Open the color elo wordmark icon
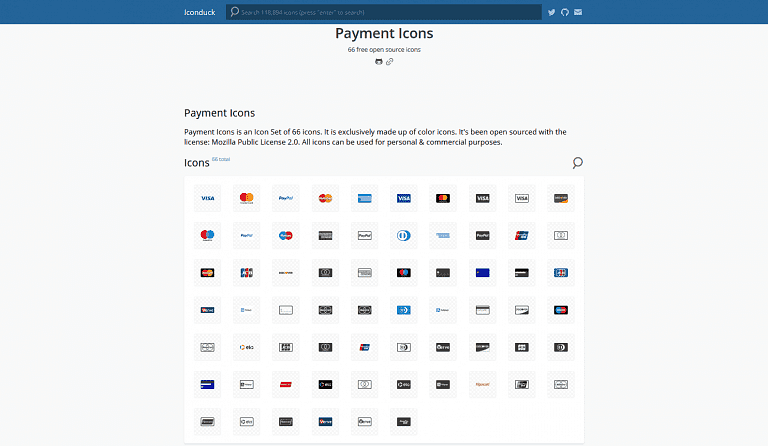Viewport: 768px width, 446px height. click(x=246, y=347)
